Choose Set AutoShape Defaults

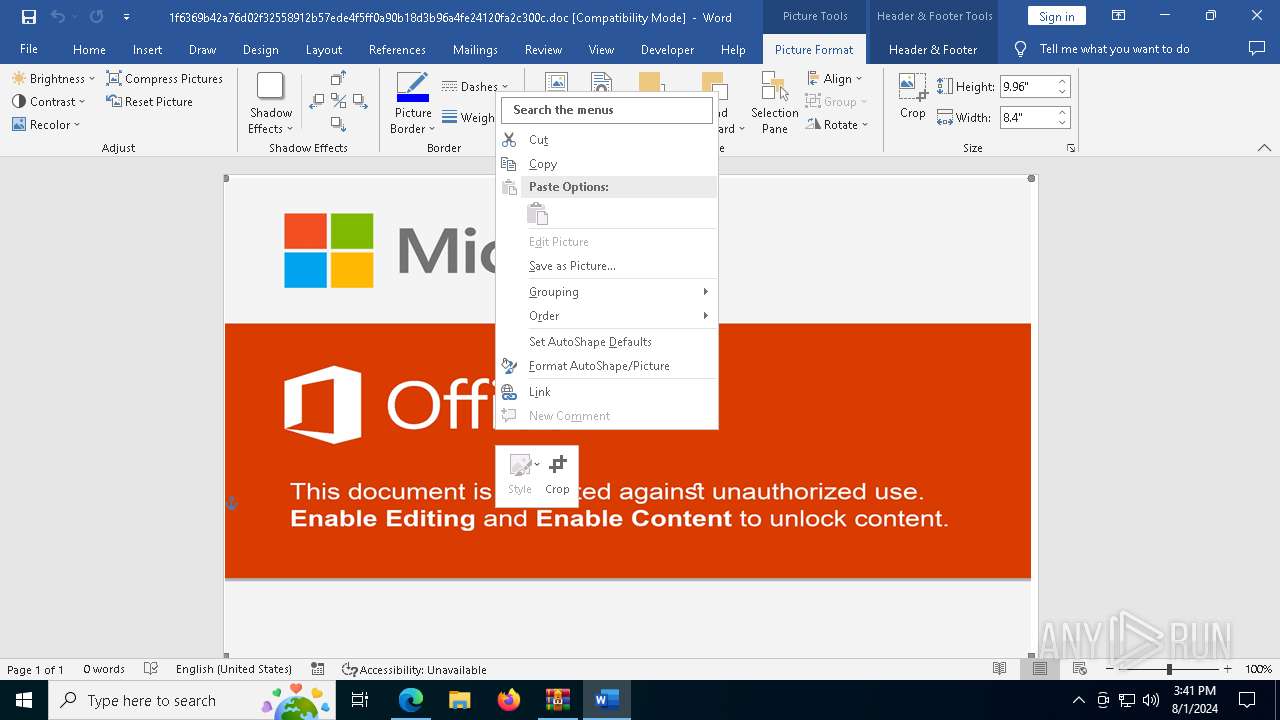point(608,342)
